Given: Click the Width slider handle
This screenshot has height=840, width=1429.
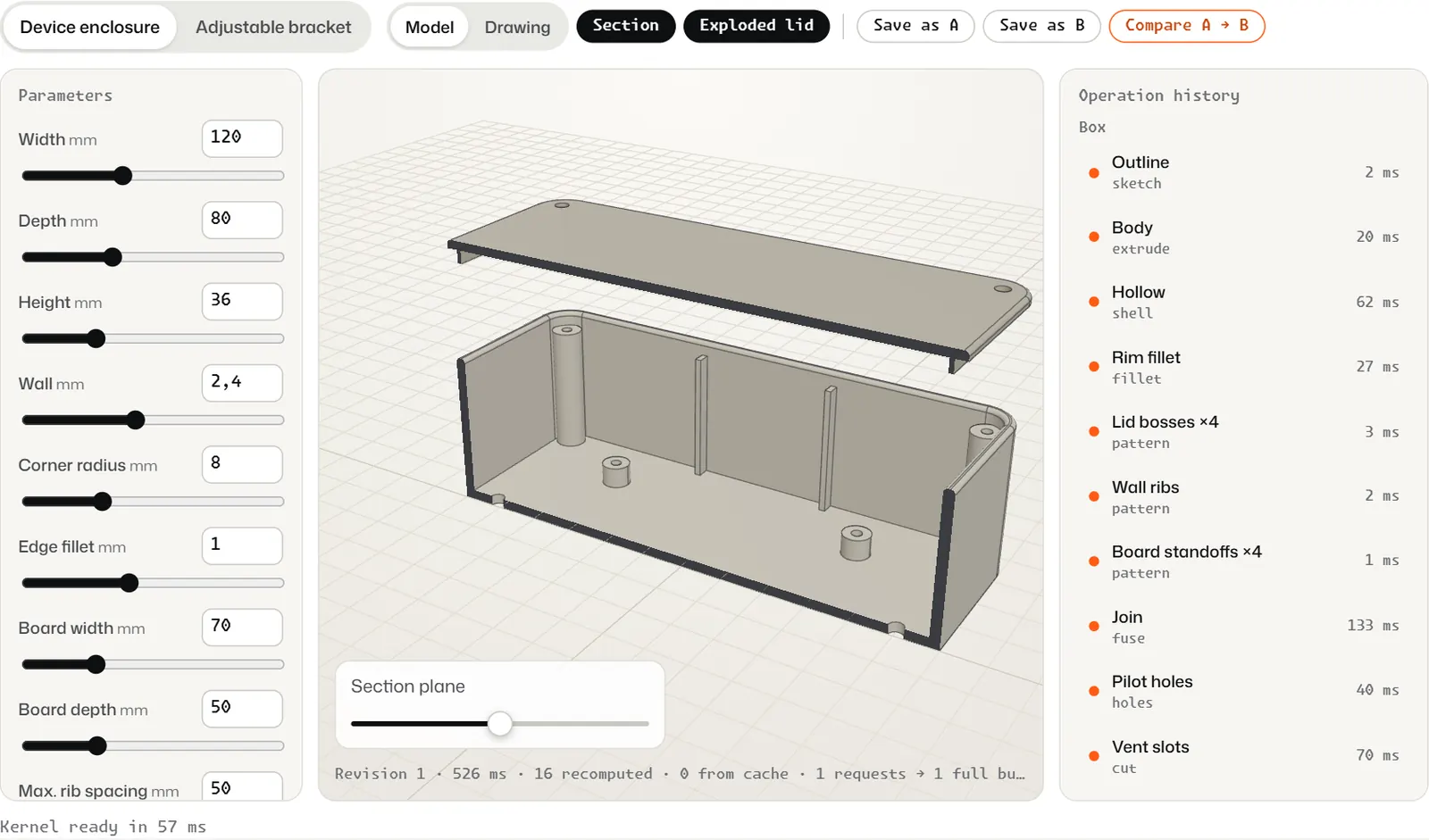Looking at the screenshot, I should pyautogui.click(x=123, y=176).
